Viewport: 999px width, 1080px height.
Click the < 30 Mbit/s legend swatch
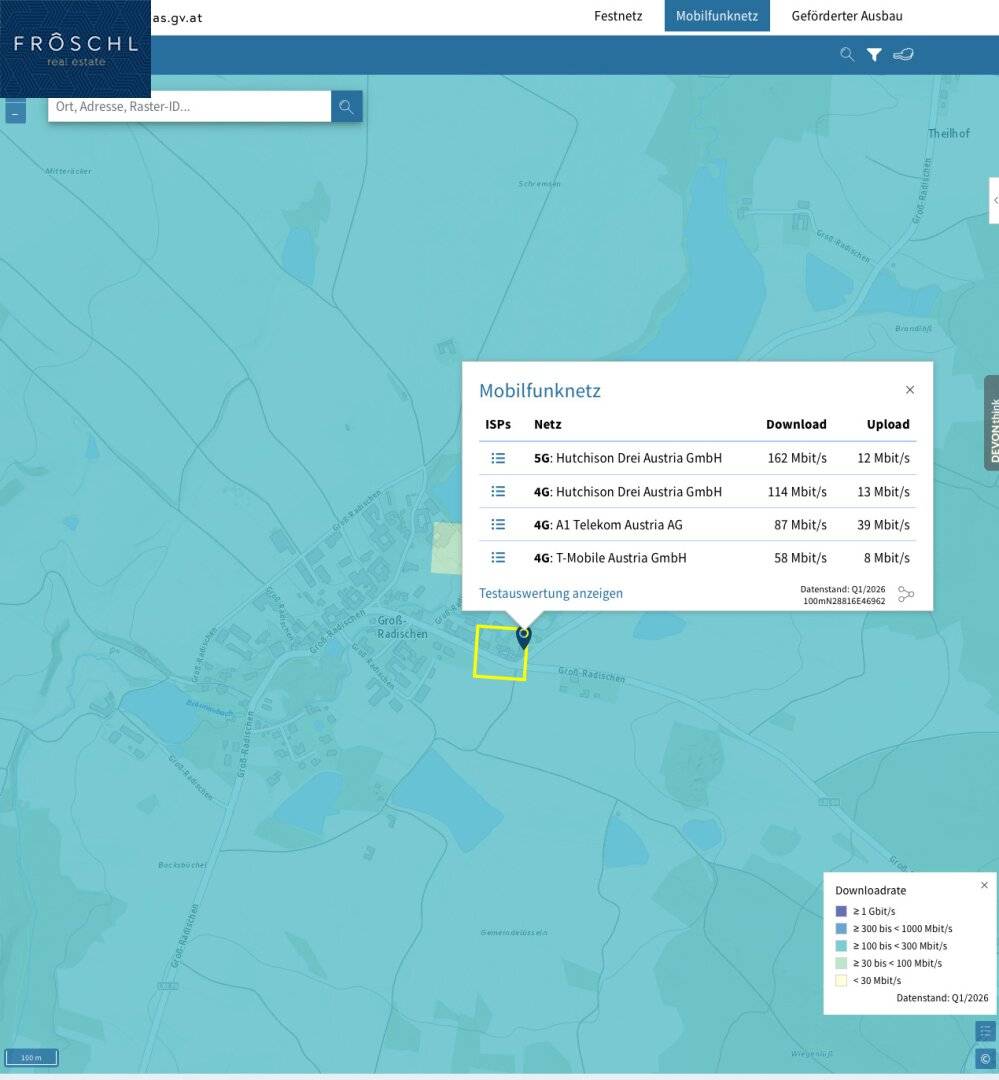(841, 980)
